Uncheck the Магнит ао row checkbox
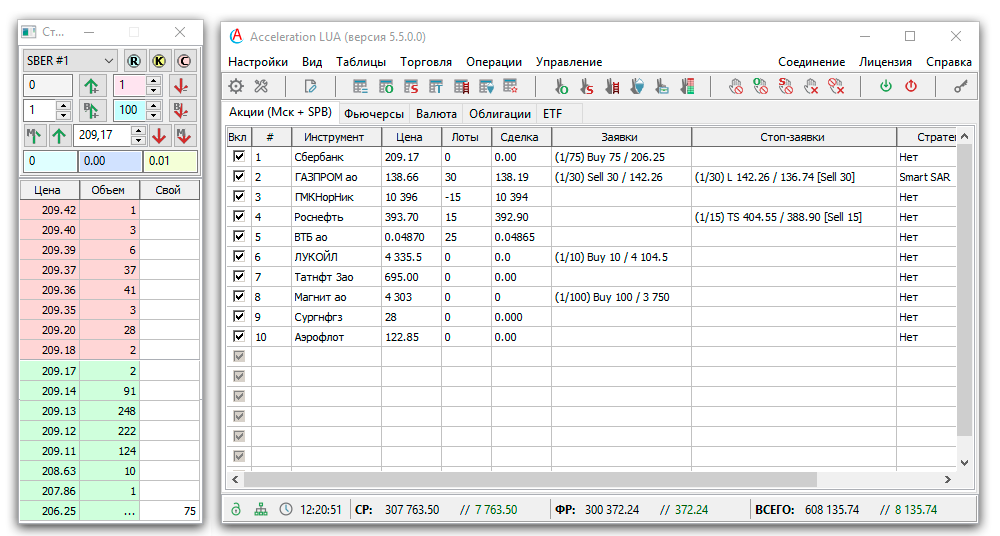The height and width of the screenshot is (536, 1000). (239, 296)
